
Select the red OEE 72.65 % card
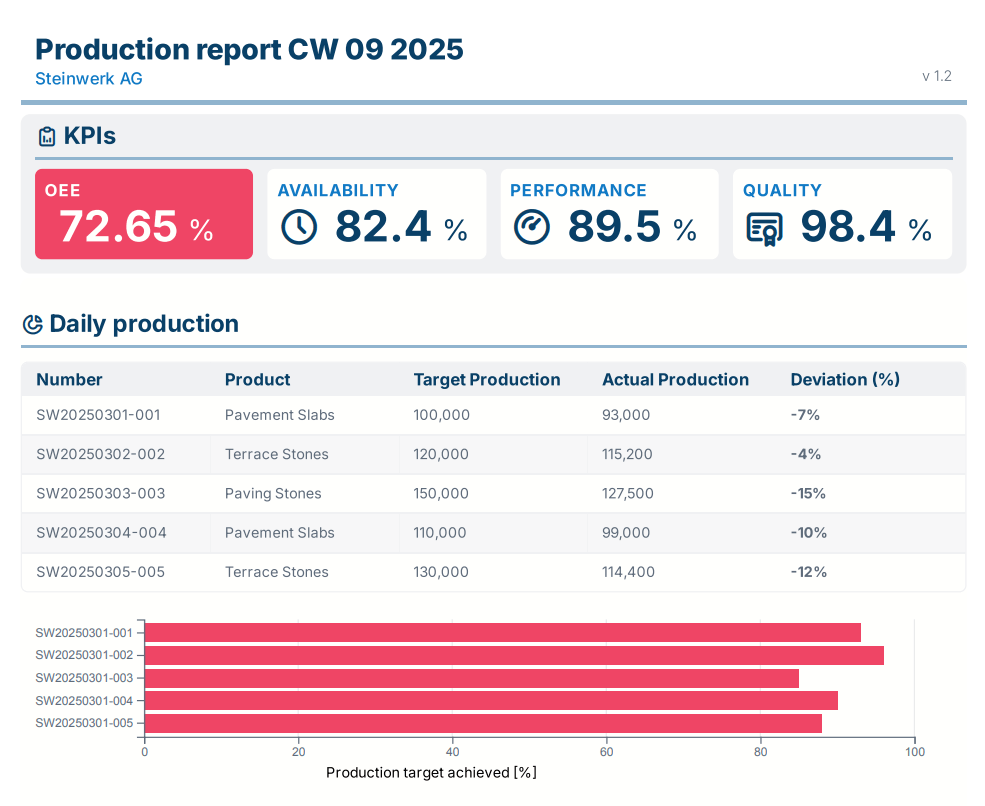pyautogui.click(x=144, y=214)
